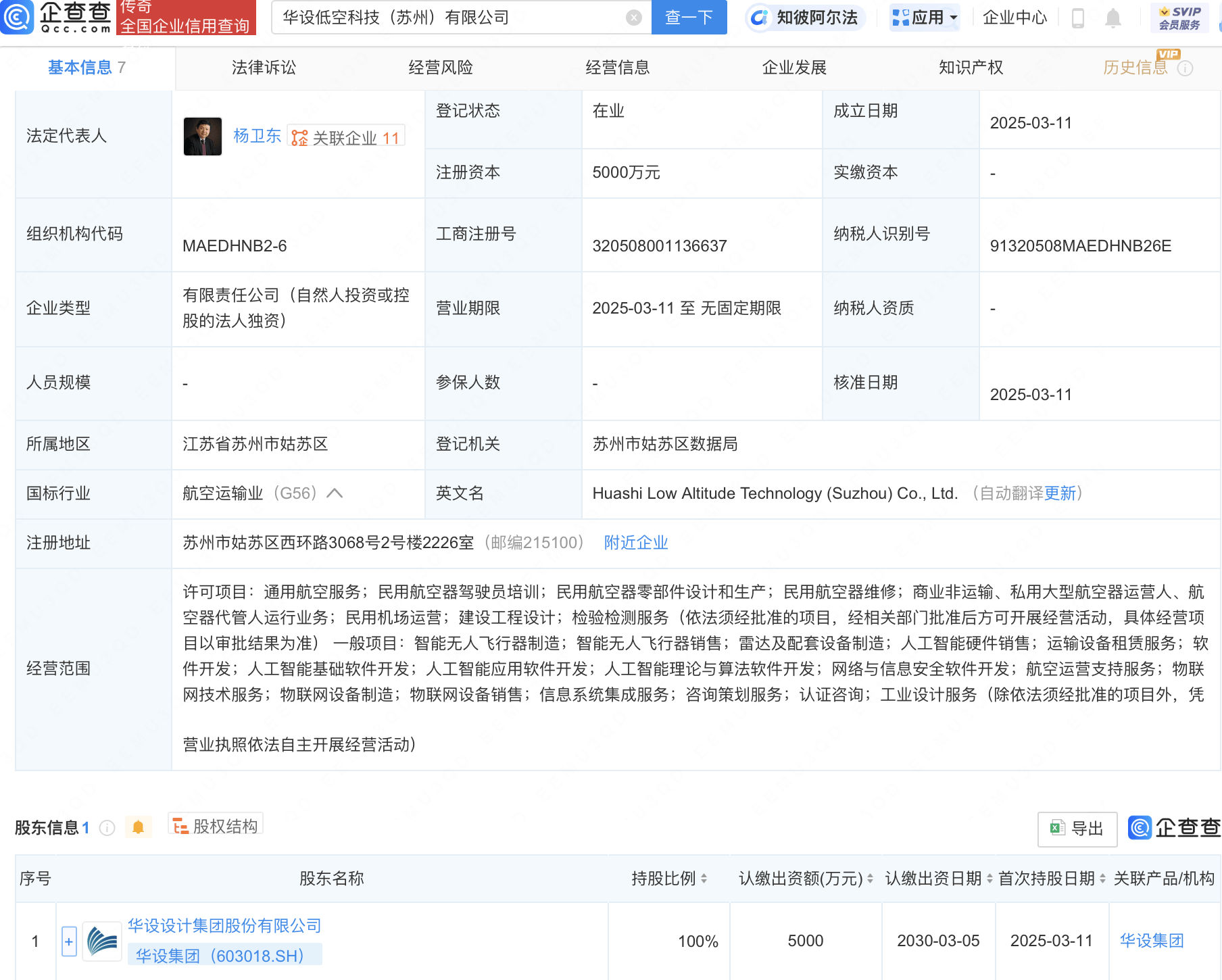Open SVIP member services badge
Image resolution: width=1222 pixels, height=980 pixels.
coord(1179,18)
